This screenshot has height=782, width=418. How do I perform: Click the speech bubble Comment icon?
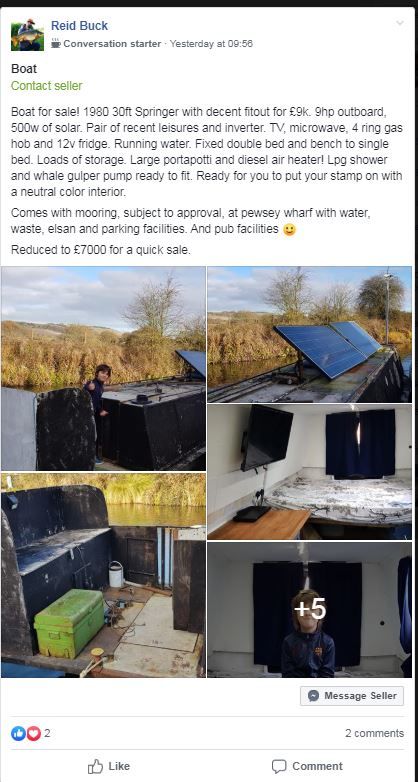coord(279,766)
